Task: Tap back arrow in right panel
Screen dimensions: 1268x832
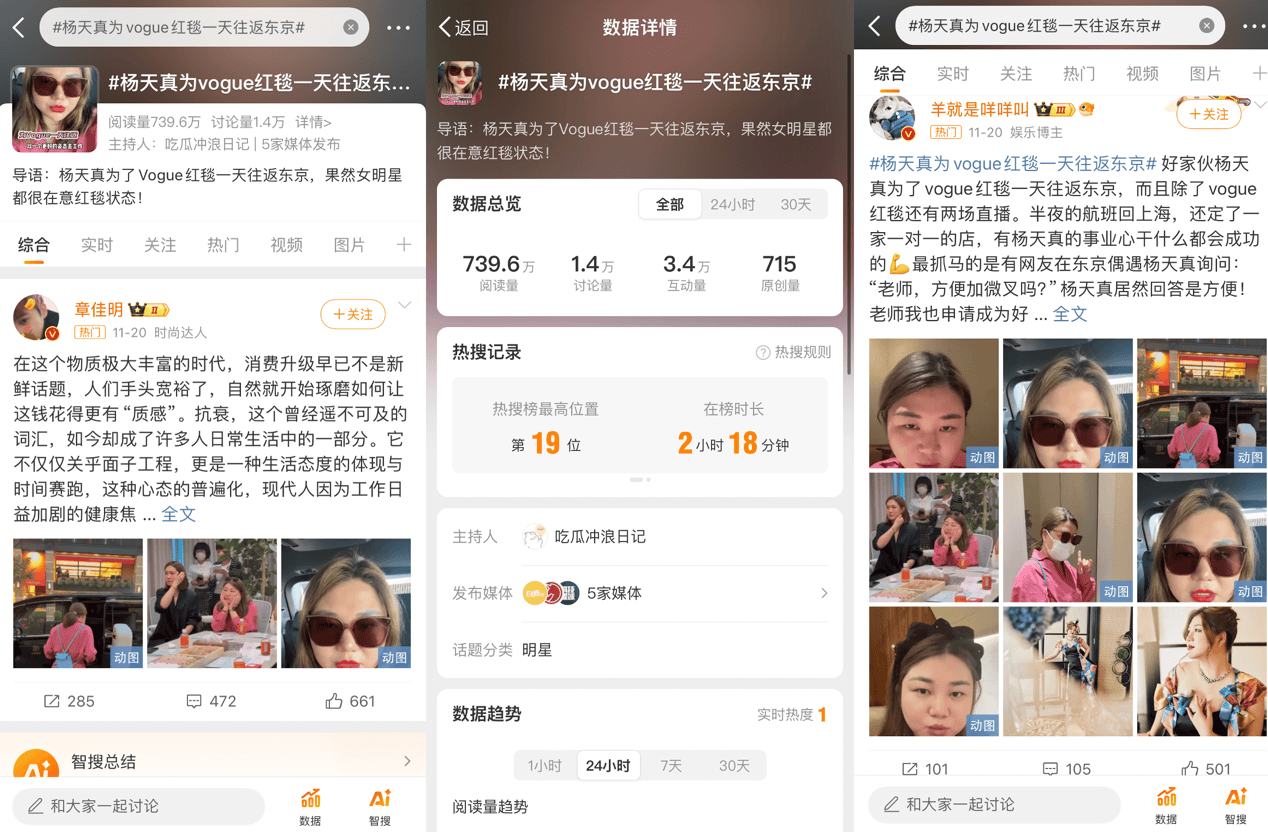Action: [x=875, y=26]
